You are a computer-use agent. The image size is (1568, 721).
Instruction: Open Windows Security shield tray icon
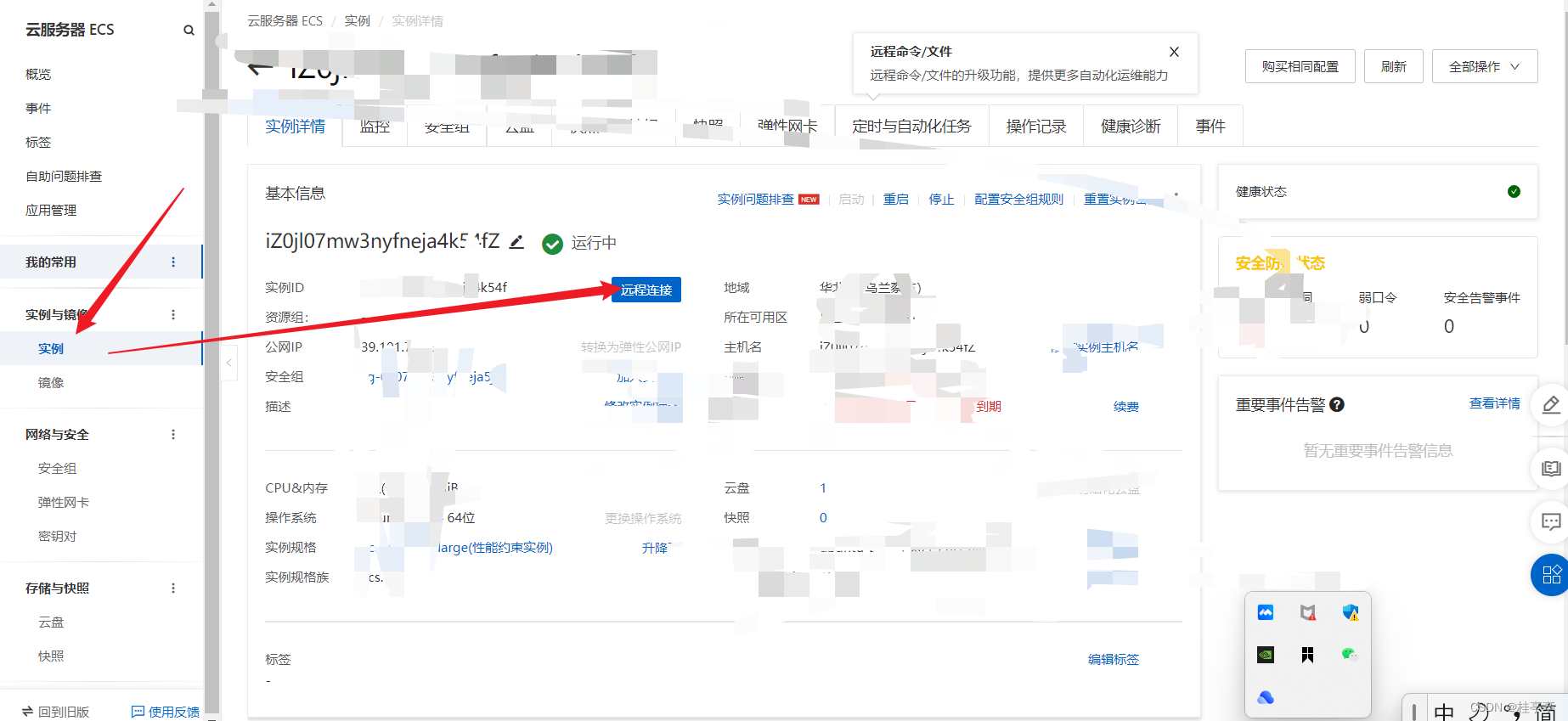click(x=1351, y=612)
